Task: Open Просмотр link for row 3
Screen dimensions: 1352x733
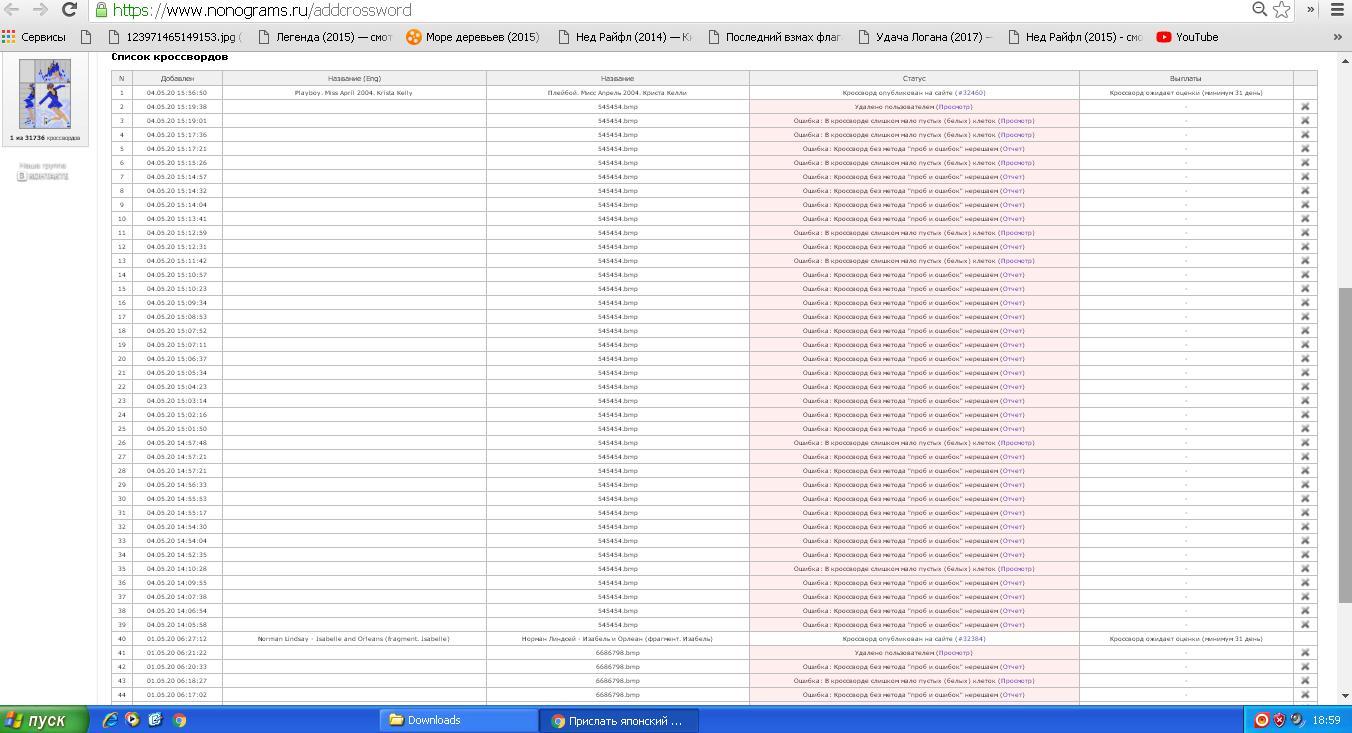Action: click(x=1016, y=120)
